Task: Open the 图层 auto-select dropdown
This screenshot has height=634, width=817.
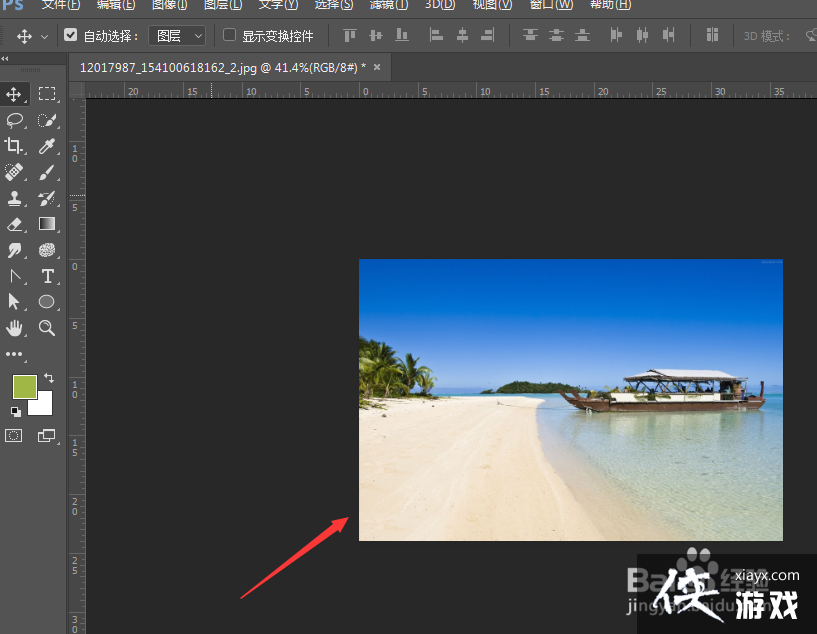Action: coord(177,36)
